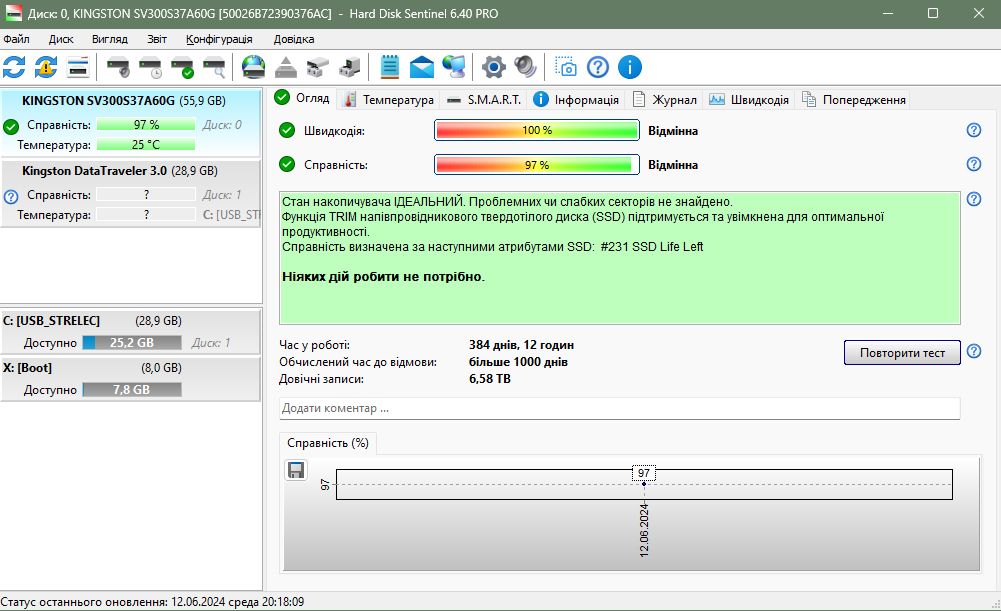1001x611 pixels.
Task: Click the blue question mark toolbar icon
Action: (598, 67)
